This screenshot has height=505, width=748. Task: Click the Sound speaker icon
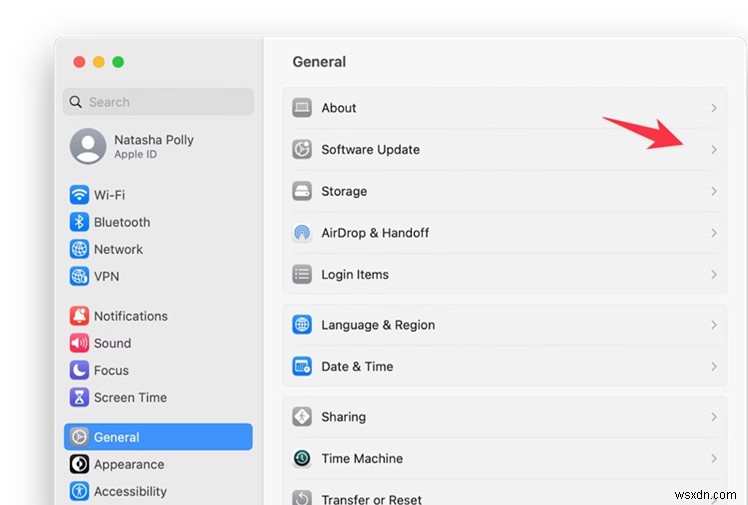[79, 343]
